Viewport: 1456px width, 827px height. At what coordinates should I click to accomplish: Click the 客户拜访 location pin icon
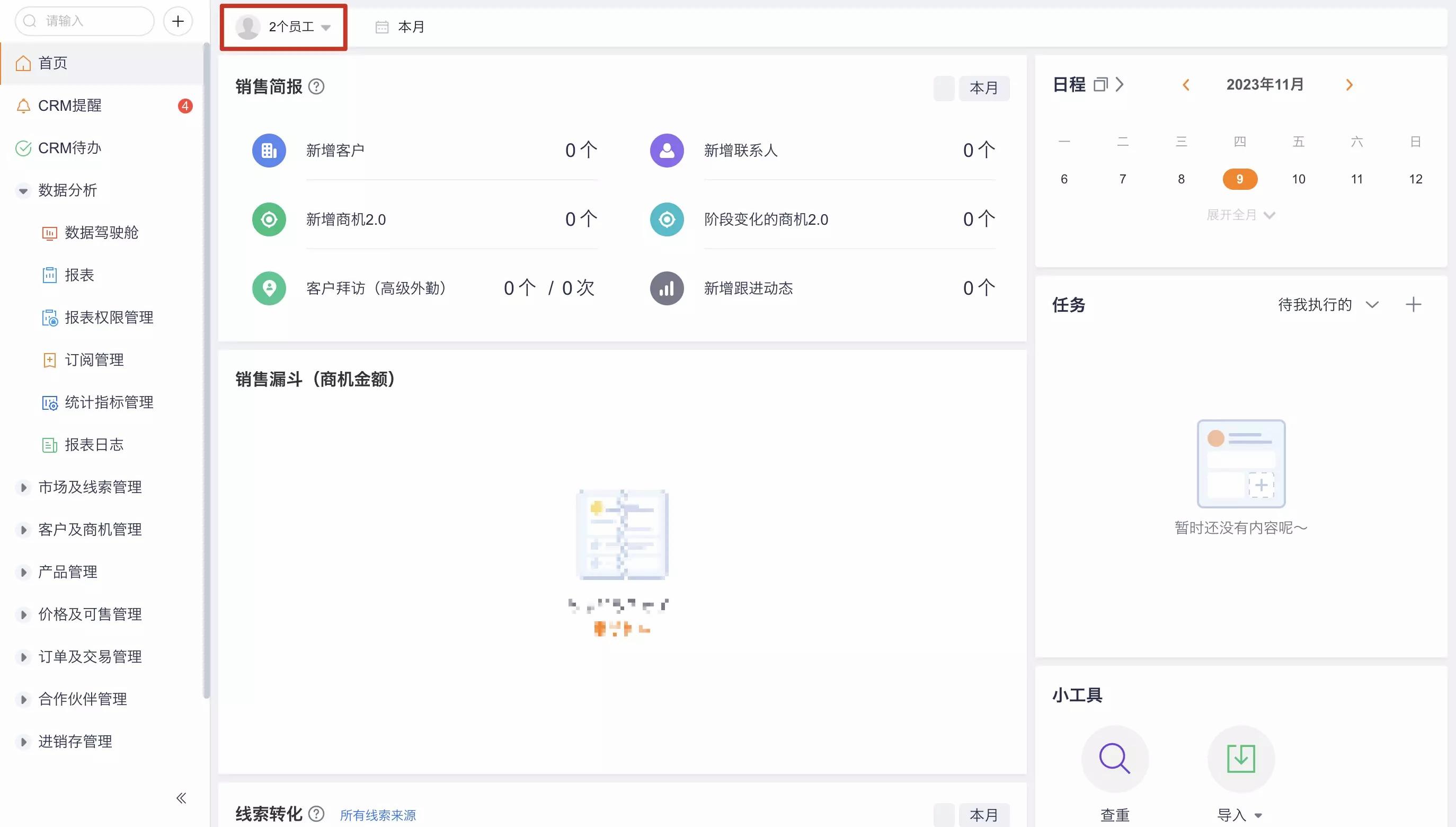click(x=269, y=288)
